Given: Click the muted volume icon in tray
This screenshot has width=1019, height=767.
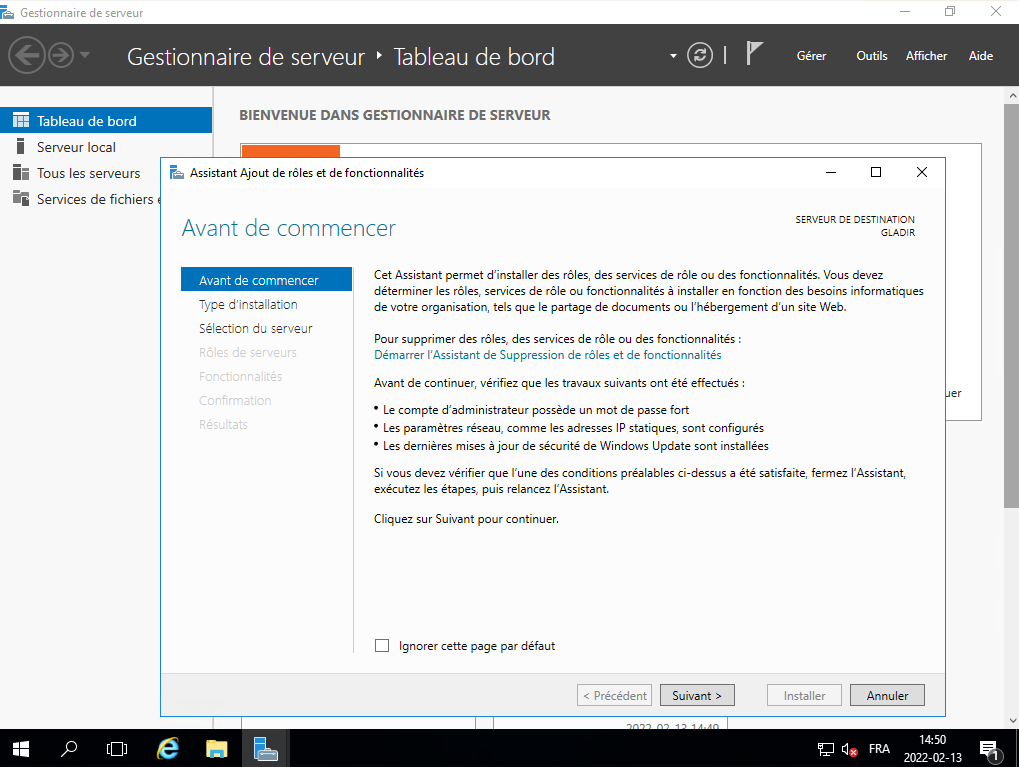Looking at the screenshot, I should click(849, 749).
